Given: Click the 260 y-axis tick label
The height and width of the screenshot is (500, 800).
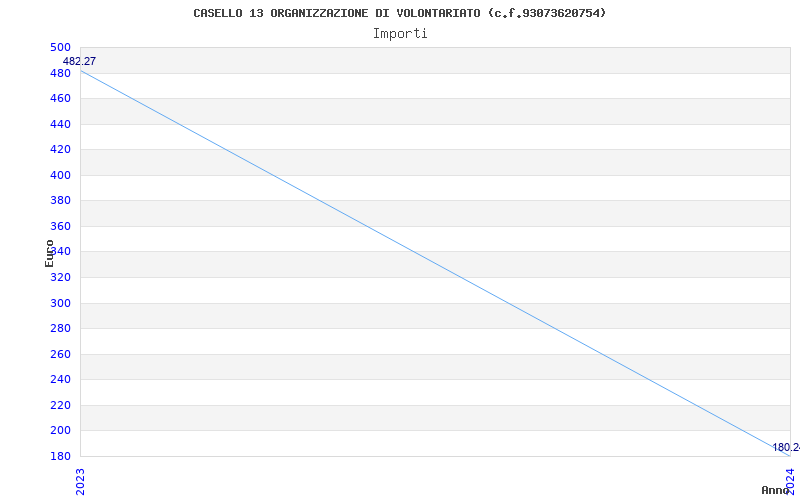Looking at the screenshot, I should 60,355.
